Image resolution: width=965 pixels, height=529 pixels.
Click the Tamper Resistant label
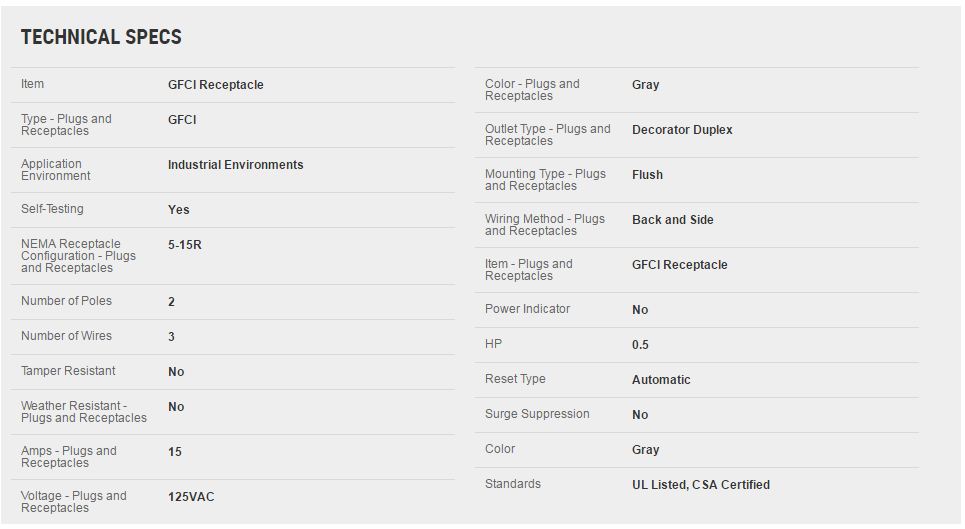pyautogui.click(x=68, y=371)
